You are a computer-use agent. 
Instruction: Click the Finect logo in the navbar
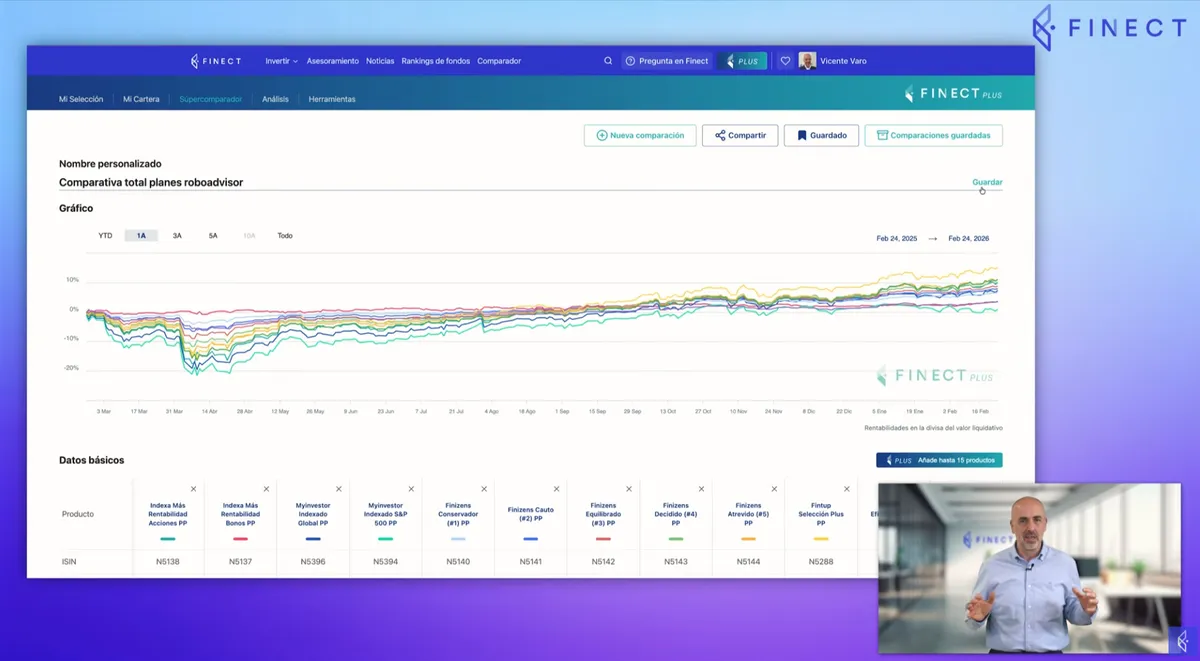tap(216, 61)
